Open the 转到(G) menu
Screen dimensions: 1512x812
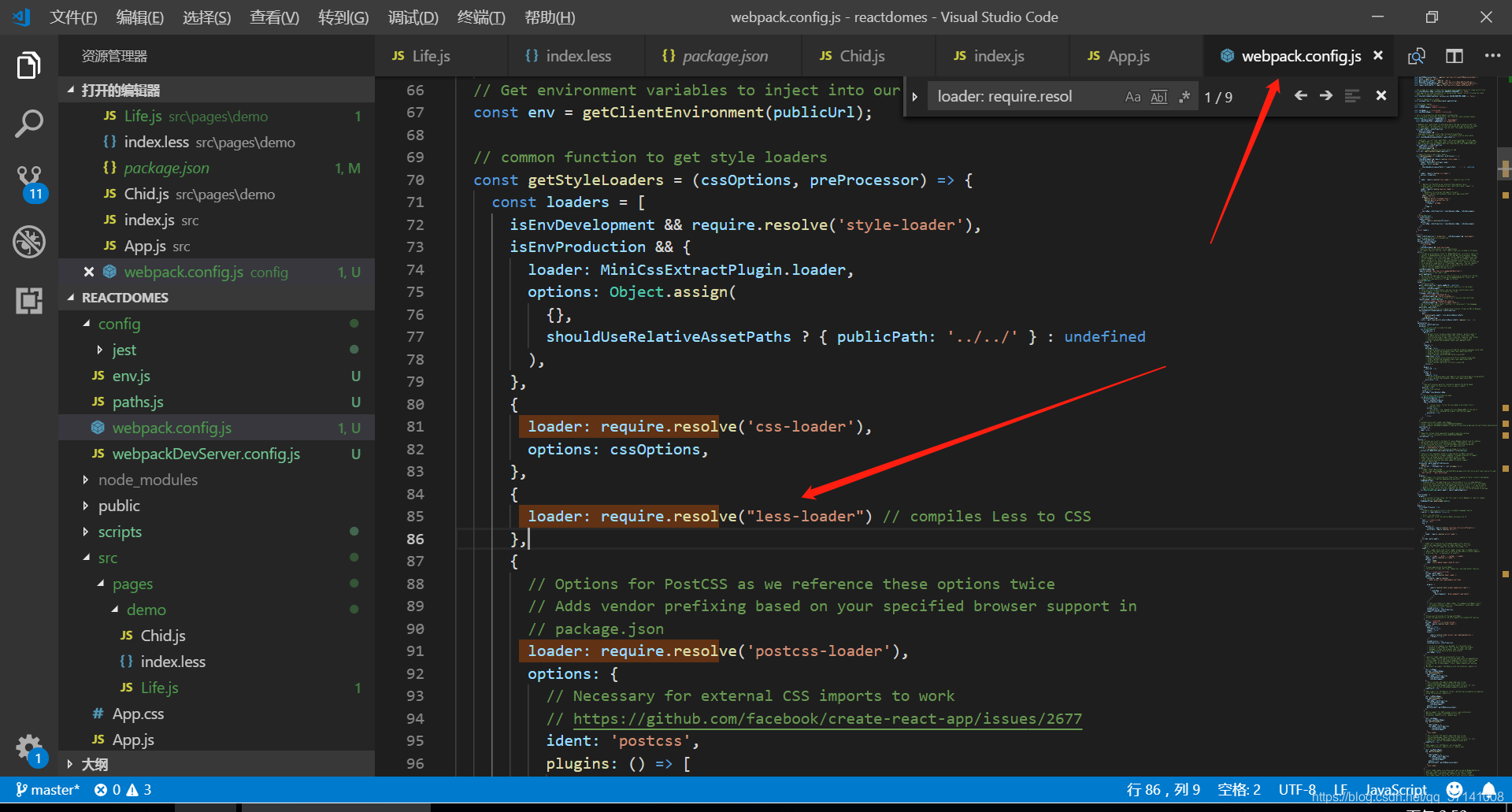(x=343, y=17)
